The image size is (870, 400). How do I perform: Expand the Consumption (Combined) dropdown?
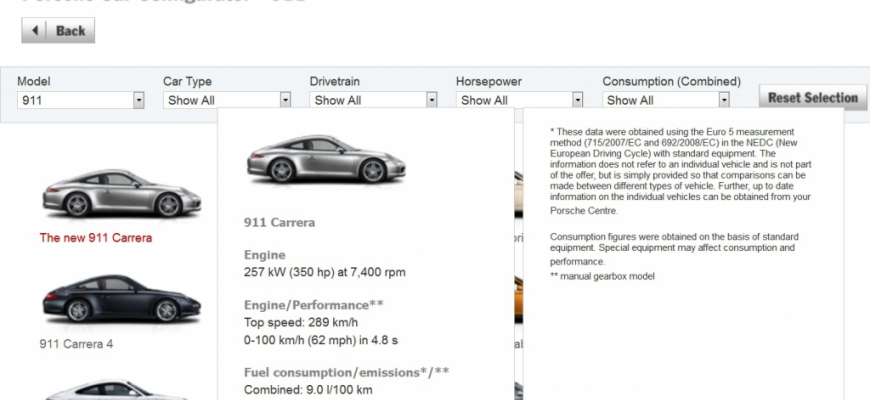pos(666,100)
